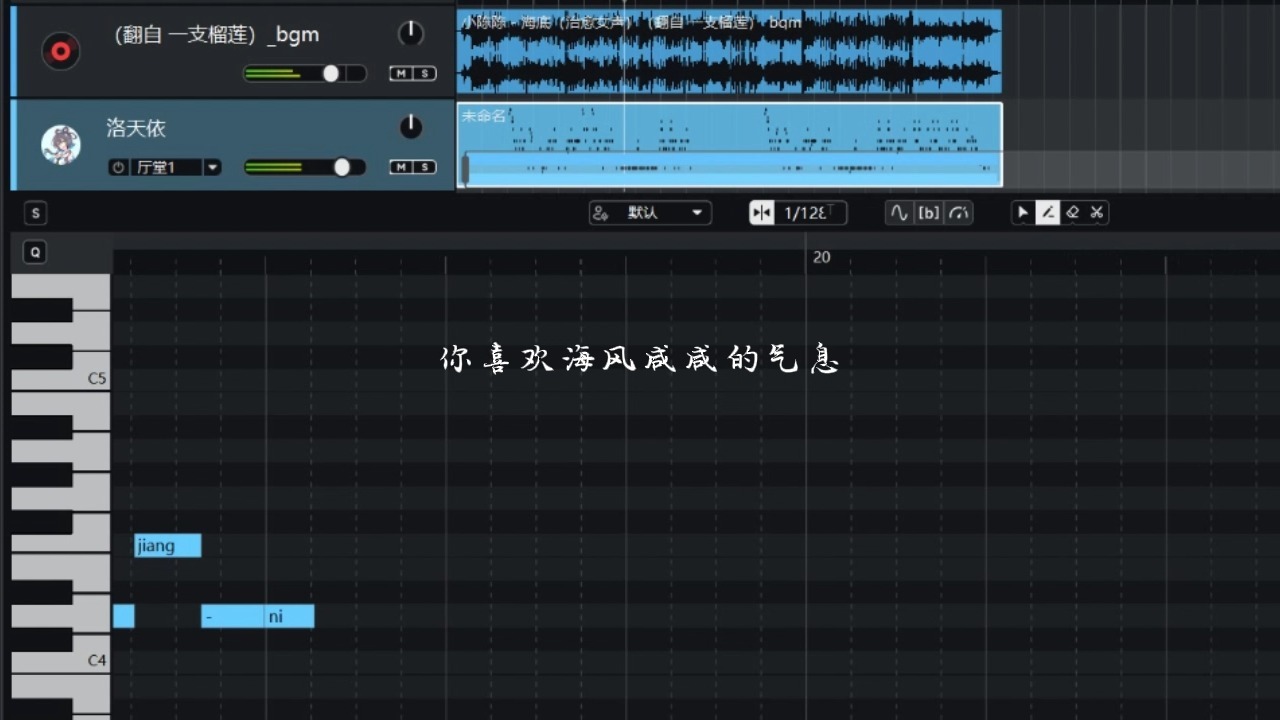Click the Q quantize button near piano keys
1280x720 pixels.
pyautogui.click(x=35, y=253)
